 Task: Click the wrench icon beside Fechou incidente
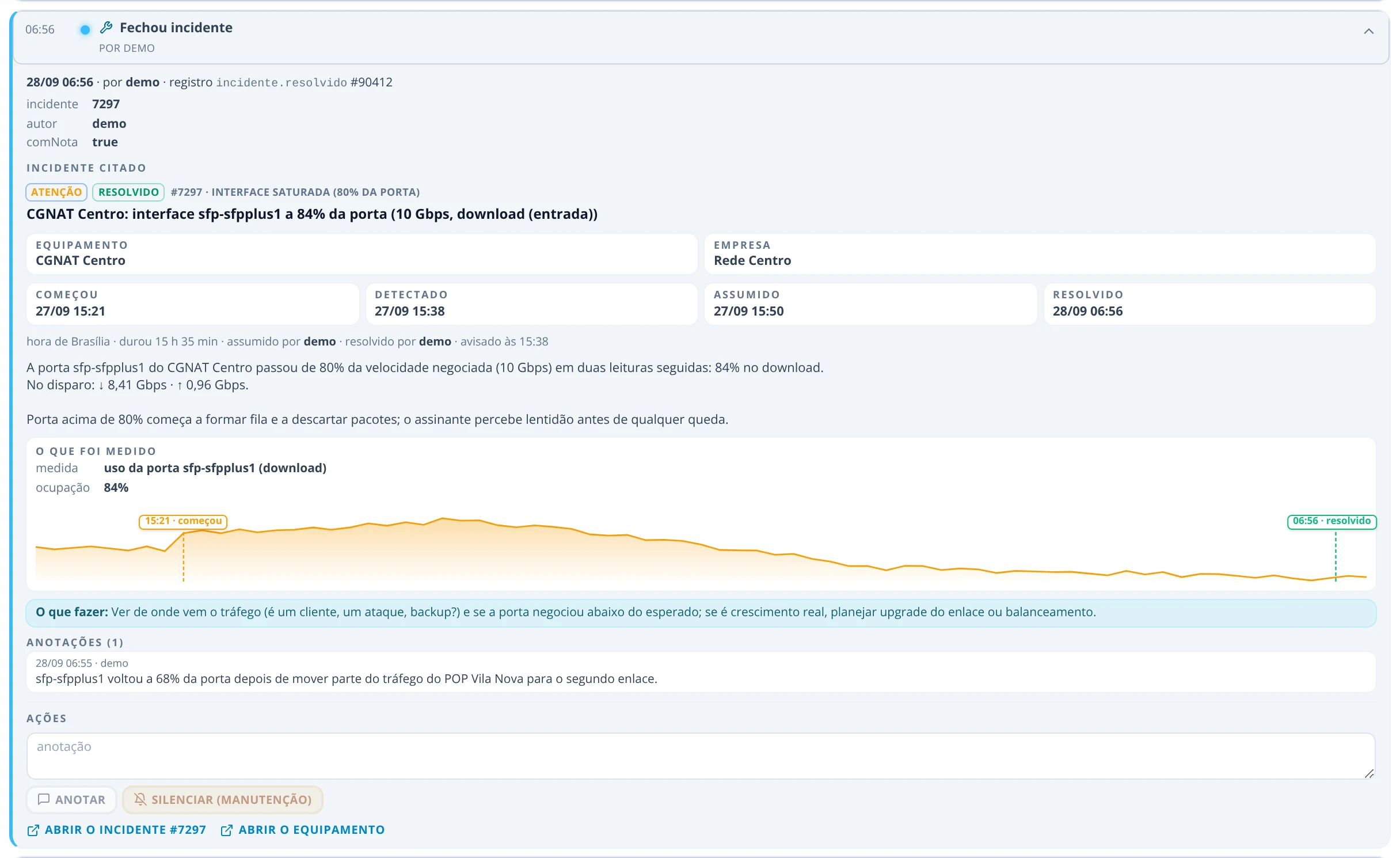[106, 27]
